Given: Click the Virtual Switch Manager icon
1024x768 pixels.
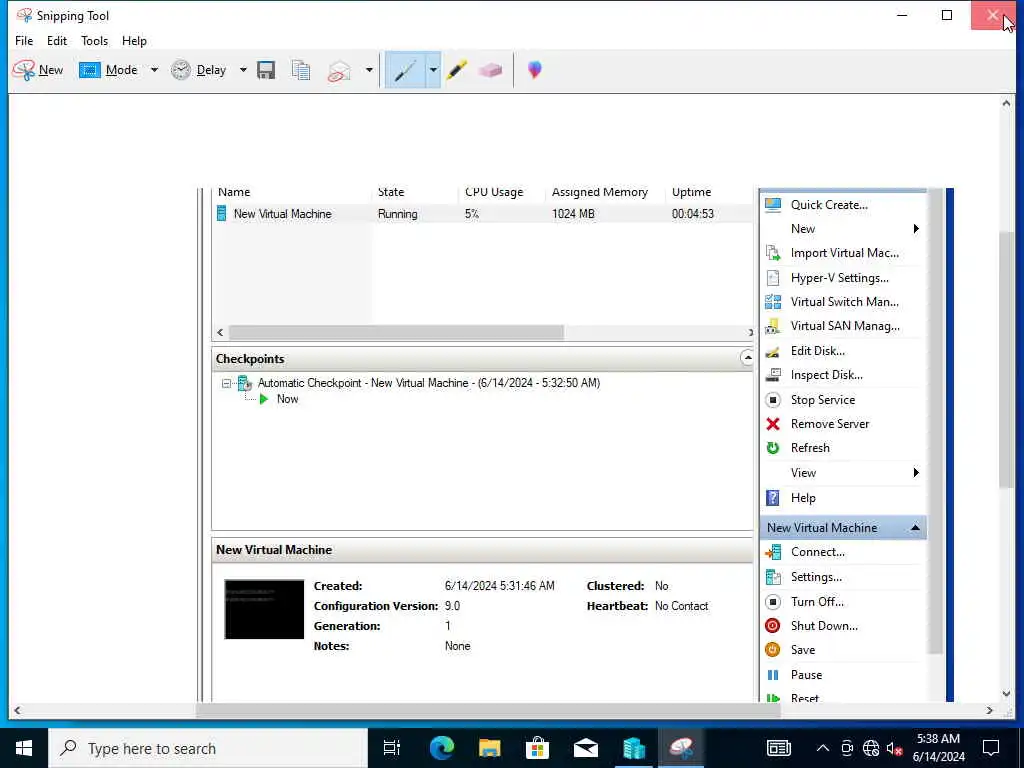Looking at the screenshot, I should pos(773,302).
